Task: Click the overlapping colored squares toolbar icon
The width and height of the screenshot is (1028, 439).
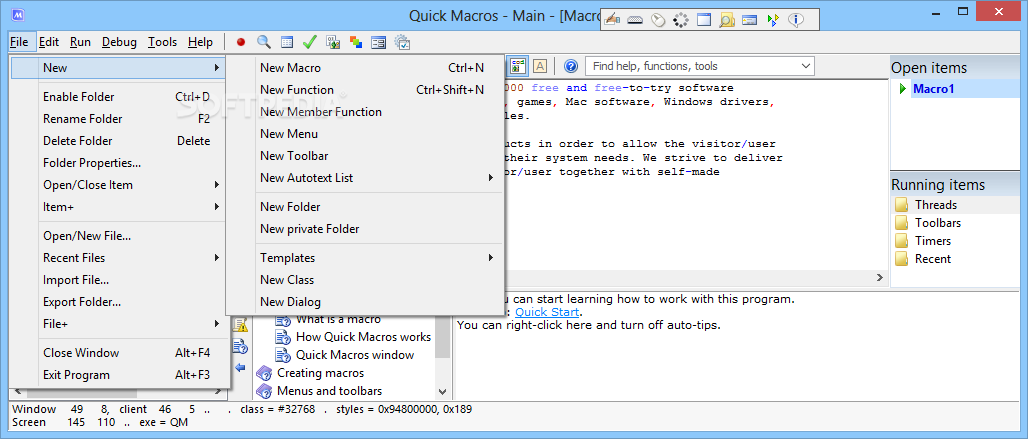Action: click(356, 42)
